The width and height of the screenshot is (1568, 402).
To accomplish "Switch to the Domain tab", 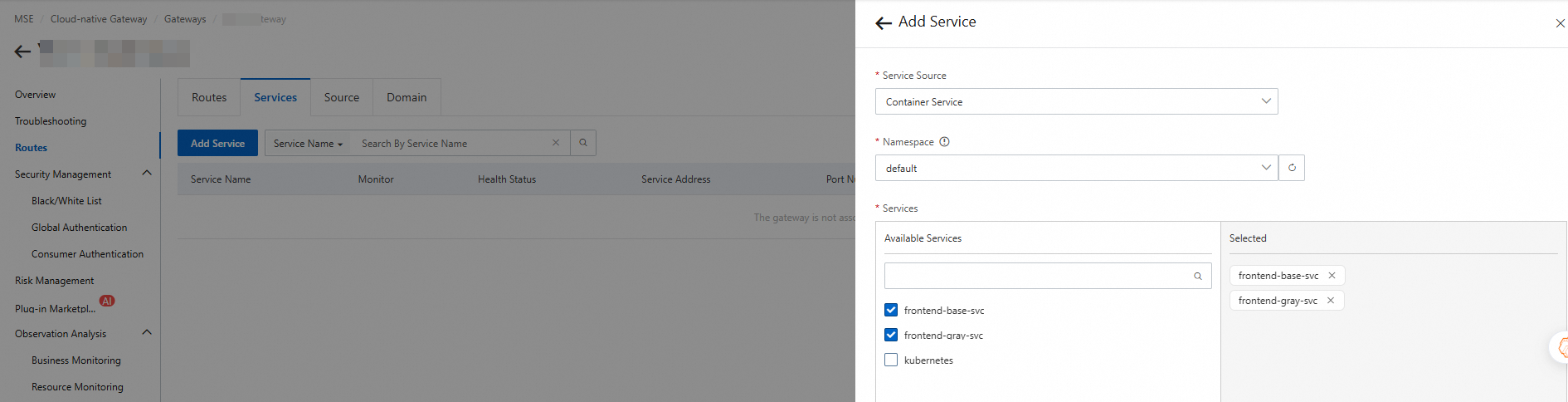I will [407, 97].
